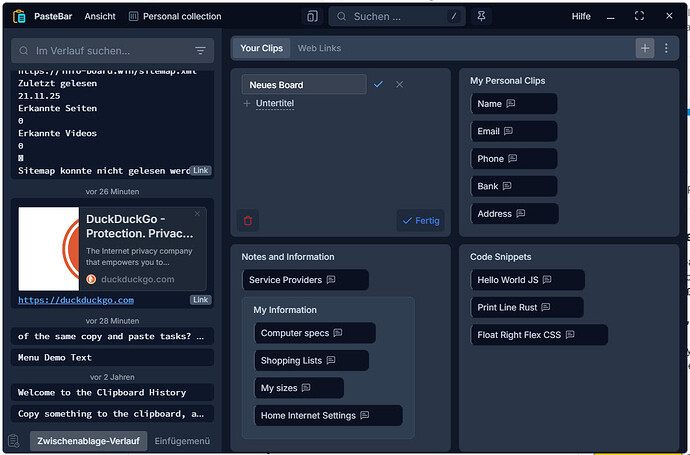
Task: Open the Ansicht menu
Action: click(100, 17)
